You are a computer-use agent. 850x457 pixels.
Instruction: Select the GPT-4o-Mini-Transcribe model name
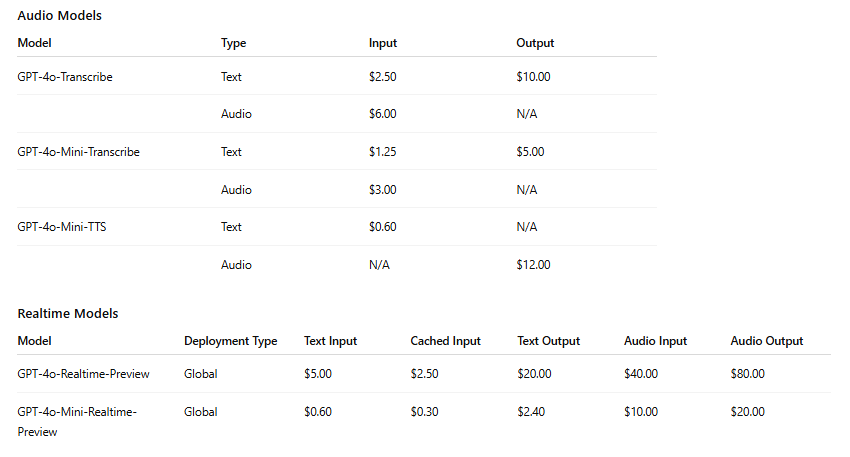point(79,152)
